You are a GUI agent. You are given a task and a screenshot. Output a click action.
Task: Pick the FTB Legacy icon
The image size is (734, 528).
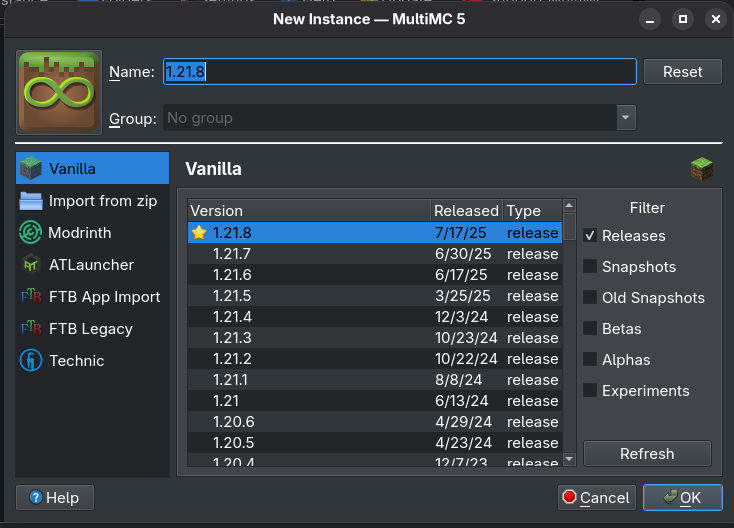pos(32,329)
